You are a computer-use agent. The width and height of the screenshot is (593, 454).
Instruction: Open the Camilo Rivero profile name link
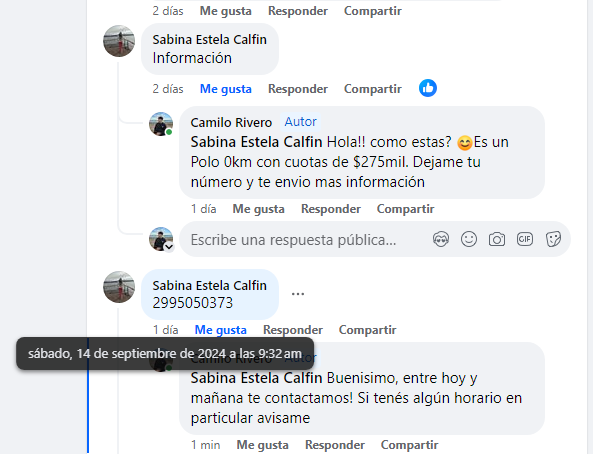tap(231, 123)
